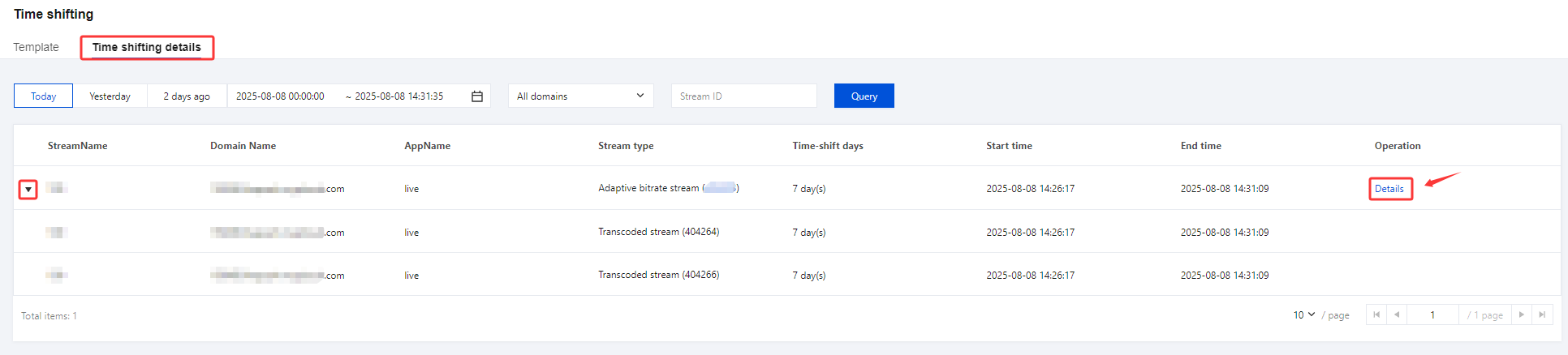Focus the Stream ID input field
Image resolution: width=1568 pixels, height=355 pixels.
pyautogui.click(x=743, y=96)
